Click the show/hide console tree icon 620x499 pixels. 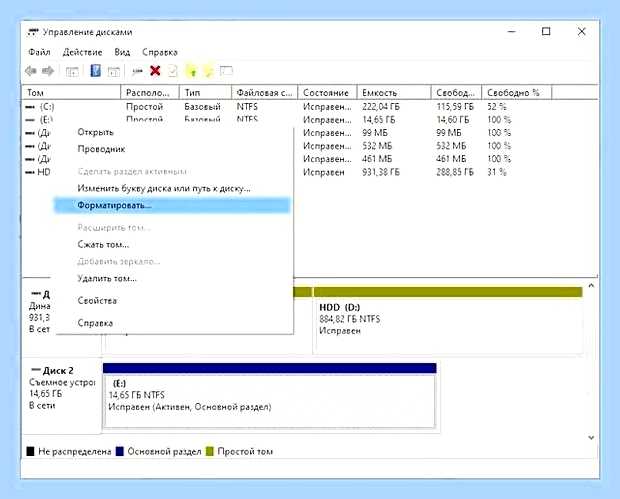pyautogui.click(x=72, y=72)
